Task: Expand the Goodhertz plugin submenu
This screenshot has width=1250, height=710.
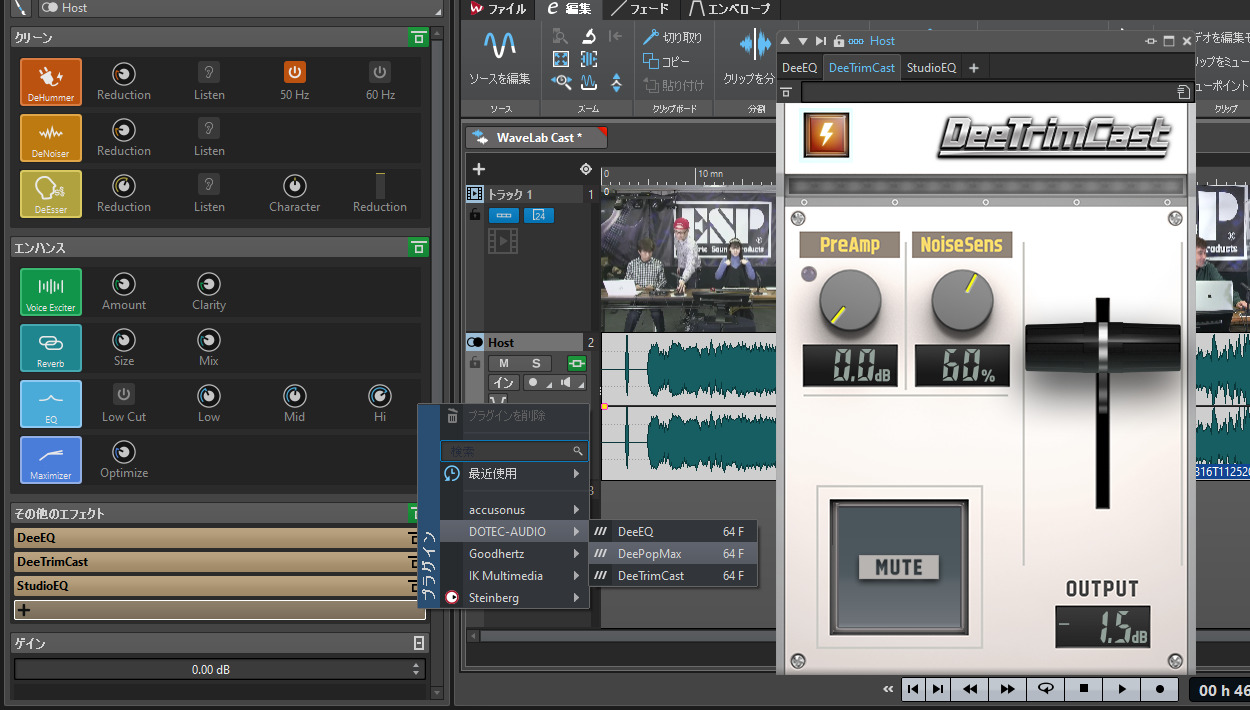Action: tap(515, 554)
